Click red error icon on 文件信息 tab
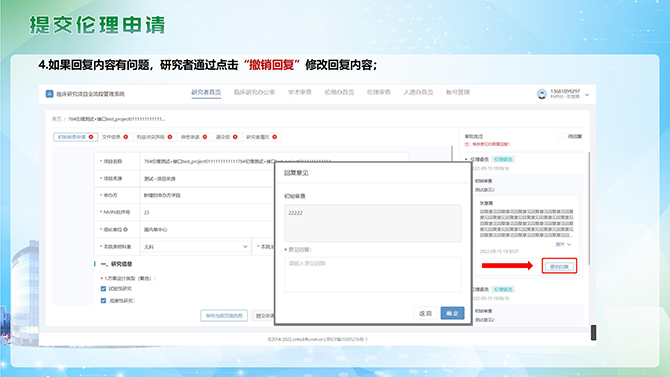Image resolution: width=670 pixels, height=377 pixels. click(126, 137)
